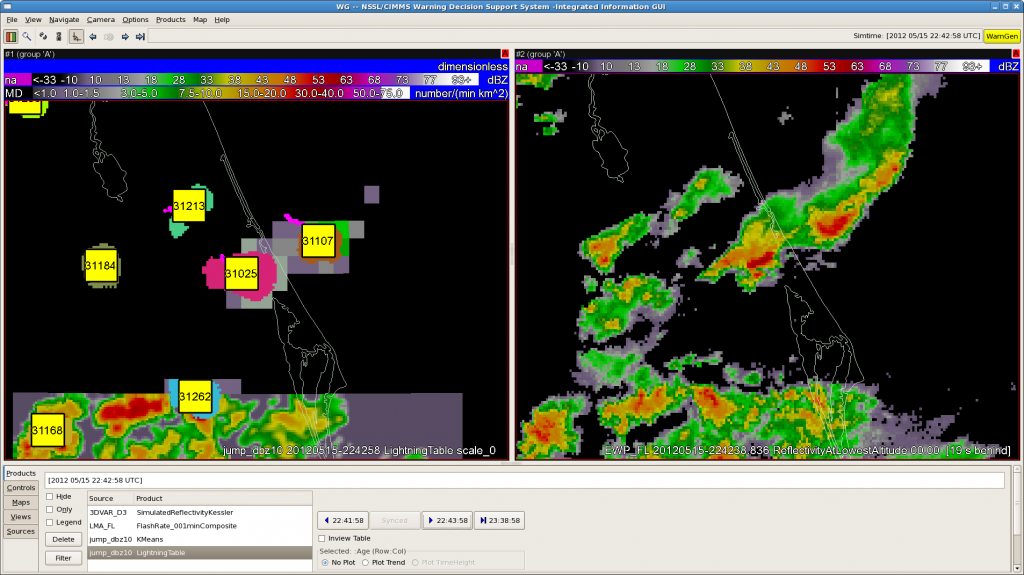
Task: Activate the pointer selection tool
Action: tap(76, 36)
